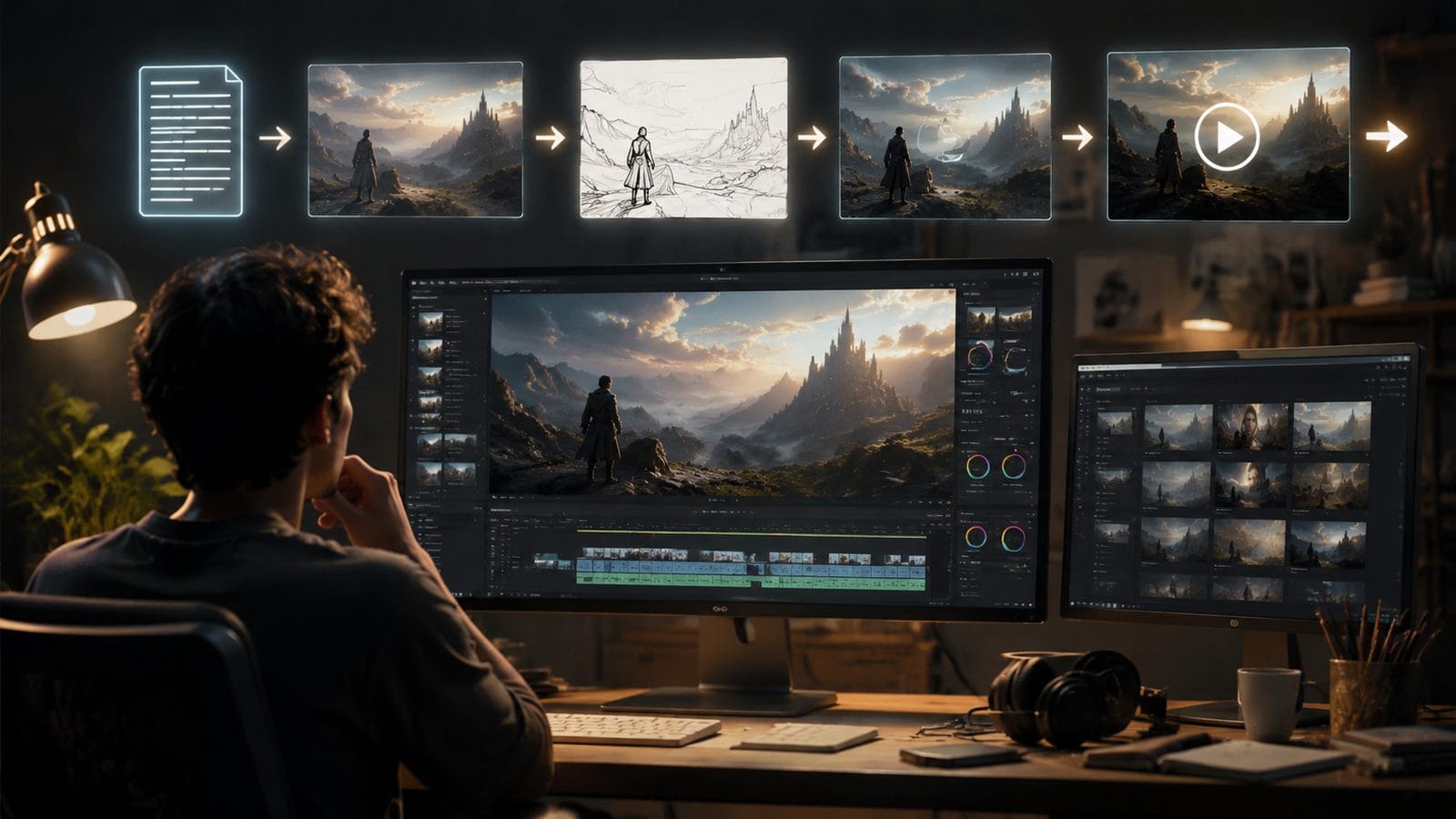Select the long video clip strip in the timeline
The height and width of the screenshot is (819, 1456).
click(634, 553)
